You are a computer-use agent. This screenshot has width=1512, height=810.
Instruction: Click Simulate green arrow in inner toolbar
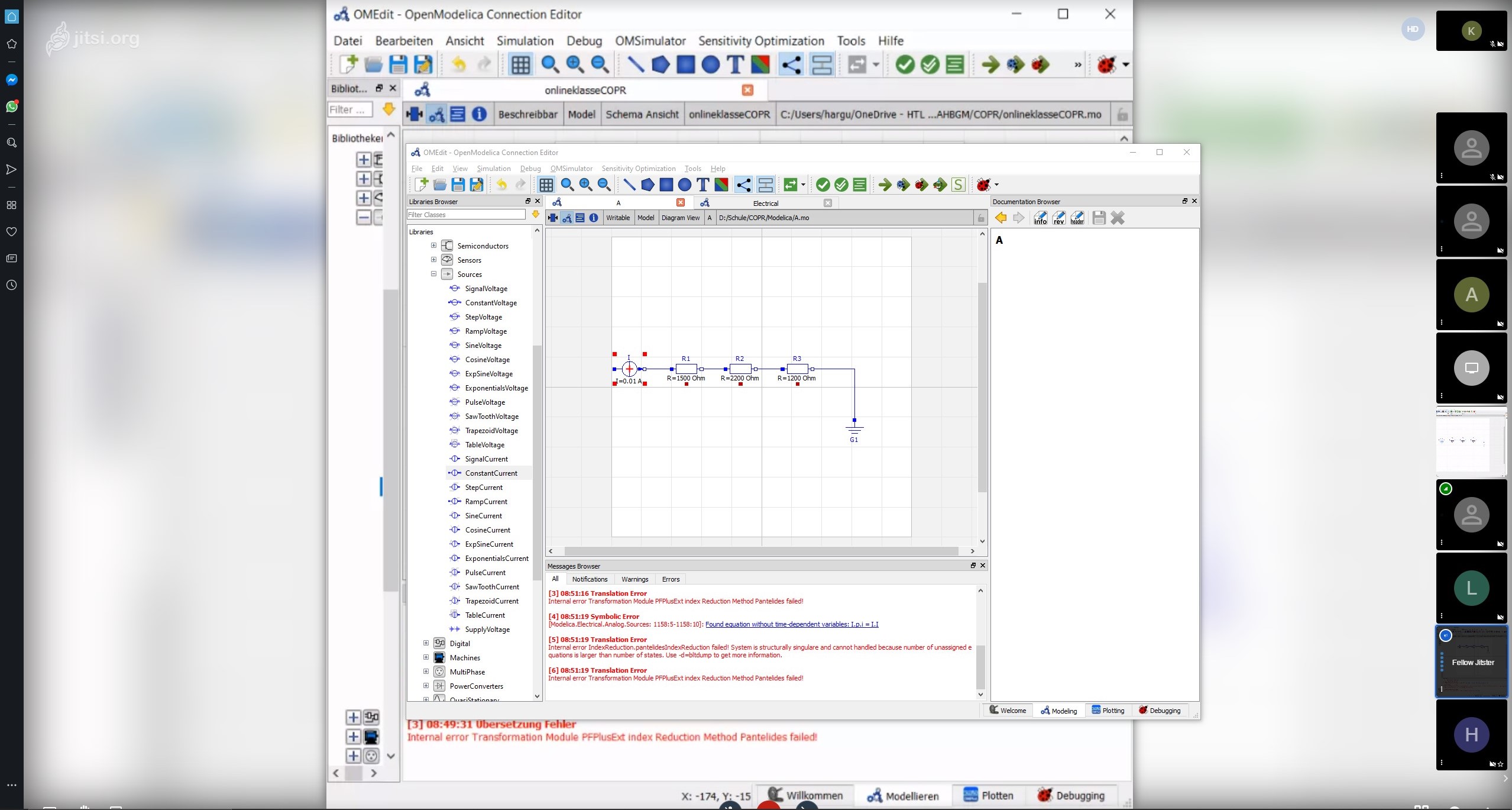(885, 185)
